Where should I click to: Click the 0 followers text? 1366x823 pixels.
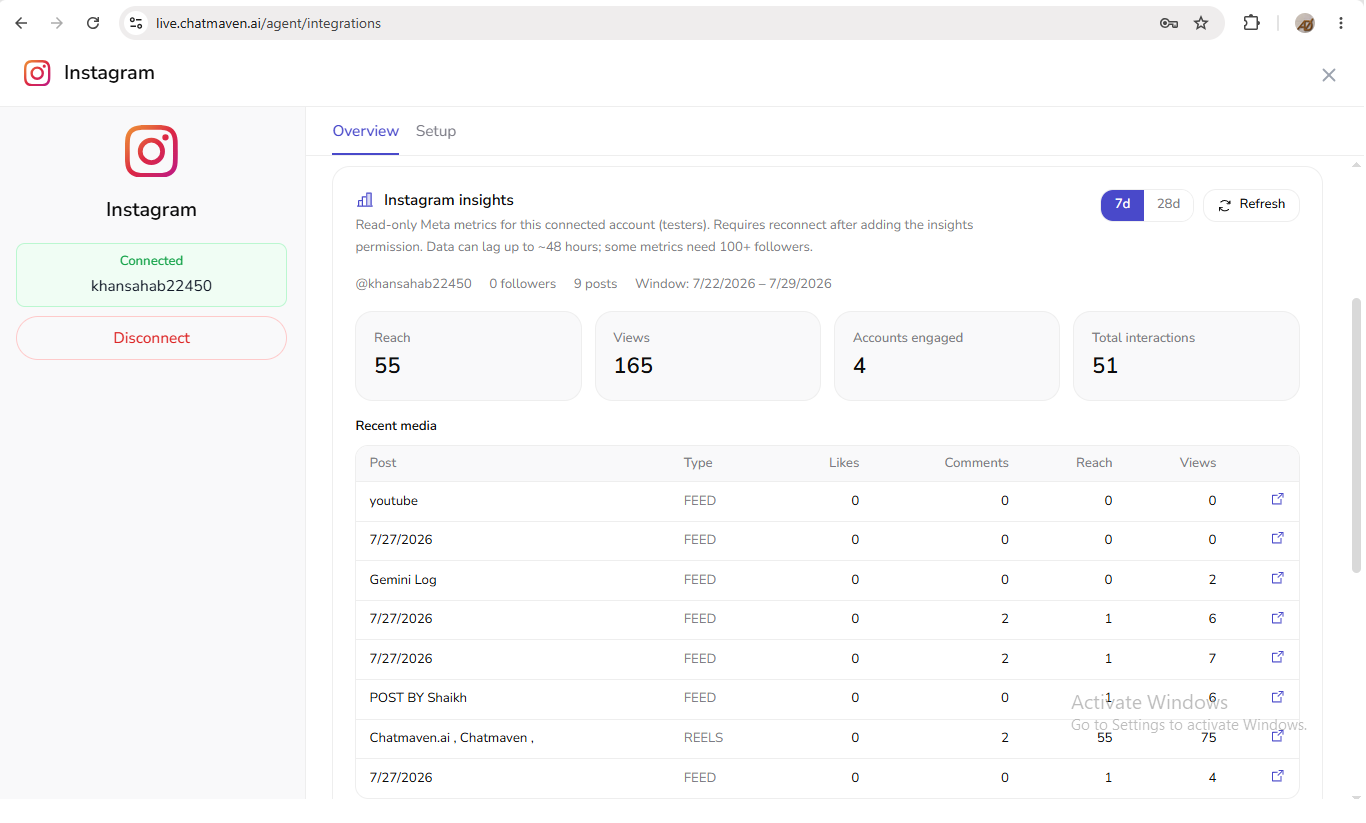tap(522, 284)
